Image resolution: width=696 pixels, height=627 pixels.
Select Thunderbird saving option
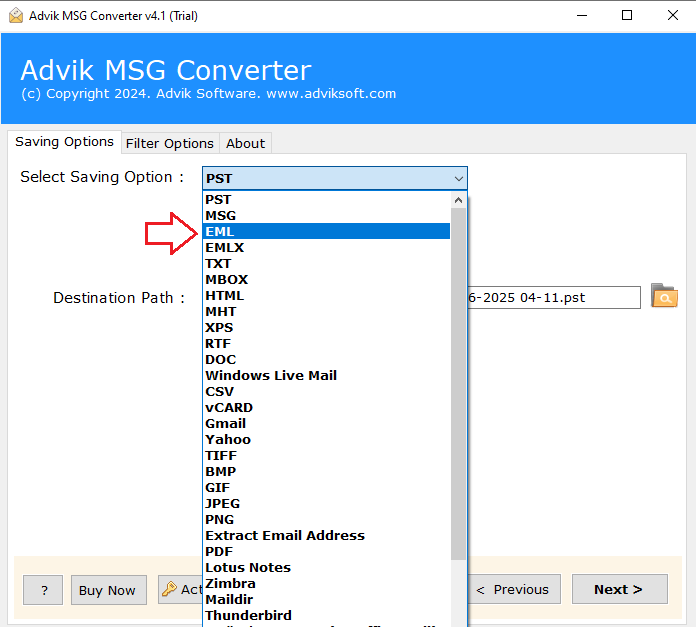pyautogui.click(x=326, y=615)
